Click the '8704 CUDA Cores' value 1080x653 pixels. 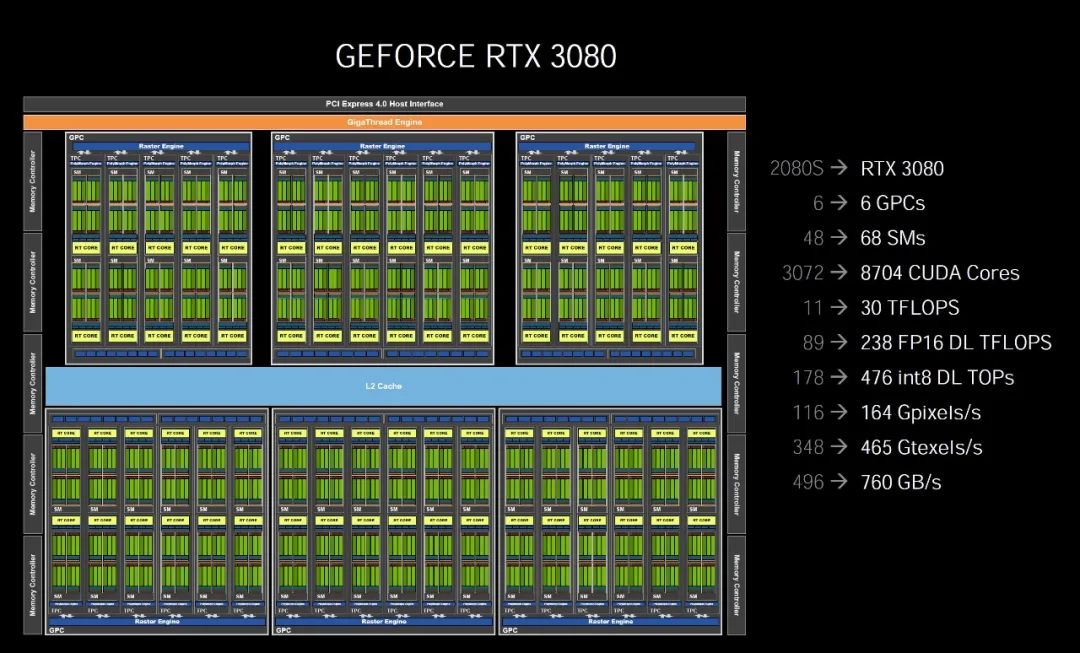pos(939,273)
